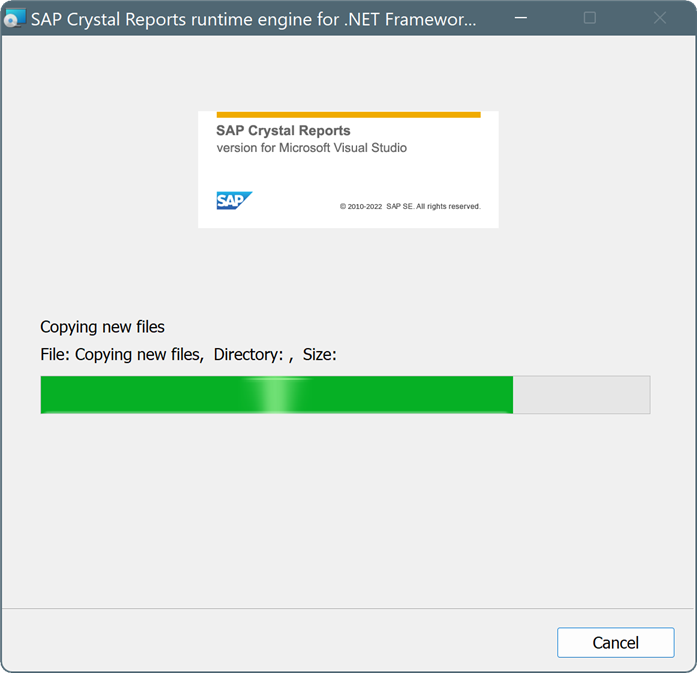
Task: Click the grey unfilled part of progress bar
Action: (581, 395)
